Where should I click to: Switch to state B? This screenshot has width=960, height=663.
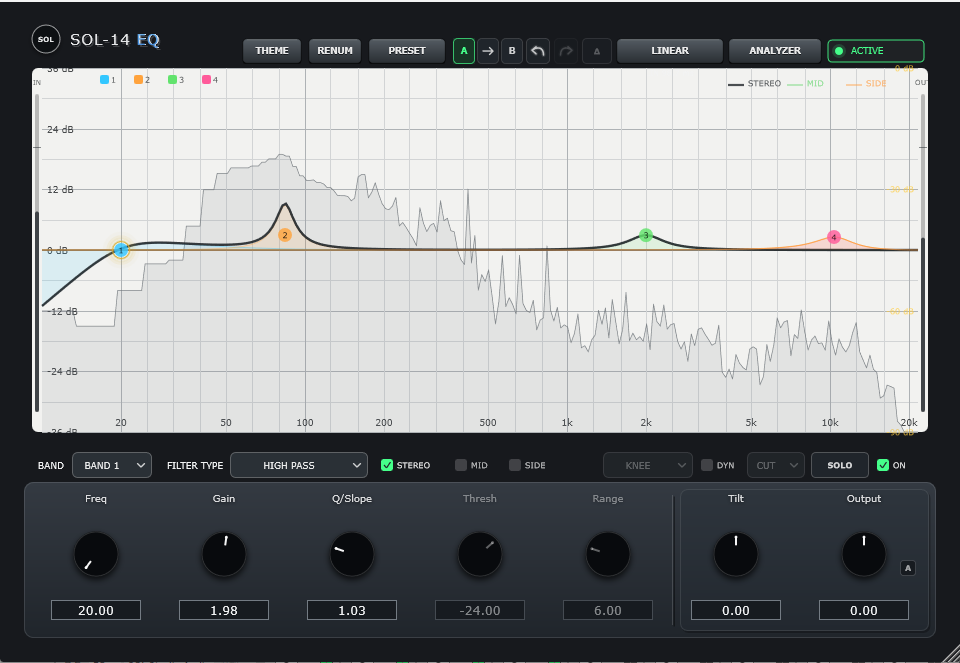(x=512, y=51)
